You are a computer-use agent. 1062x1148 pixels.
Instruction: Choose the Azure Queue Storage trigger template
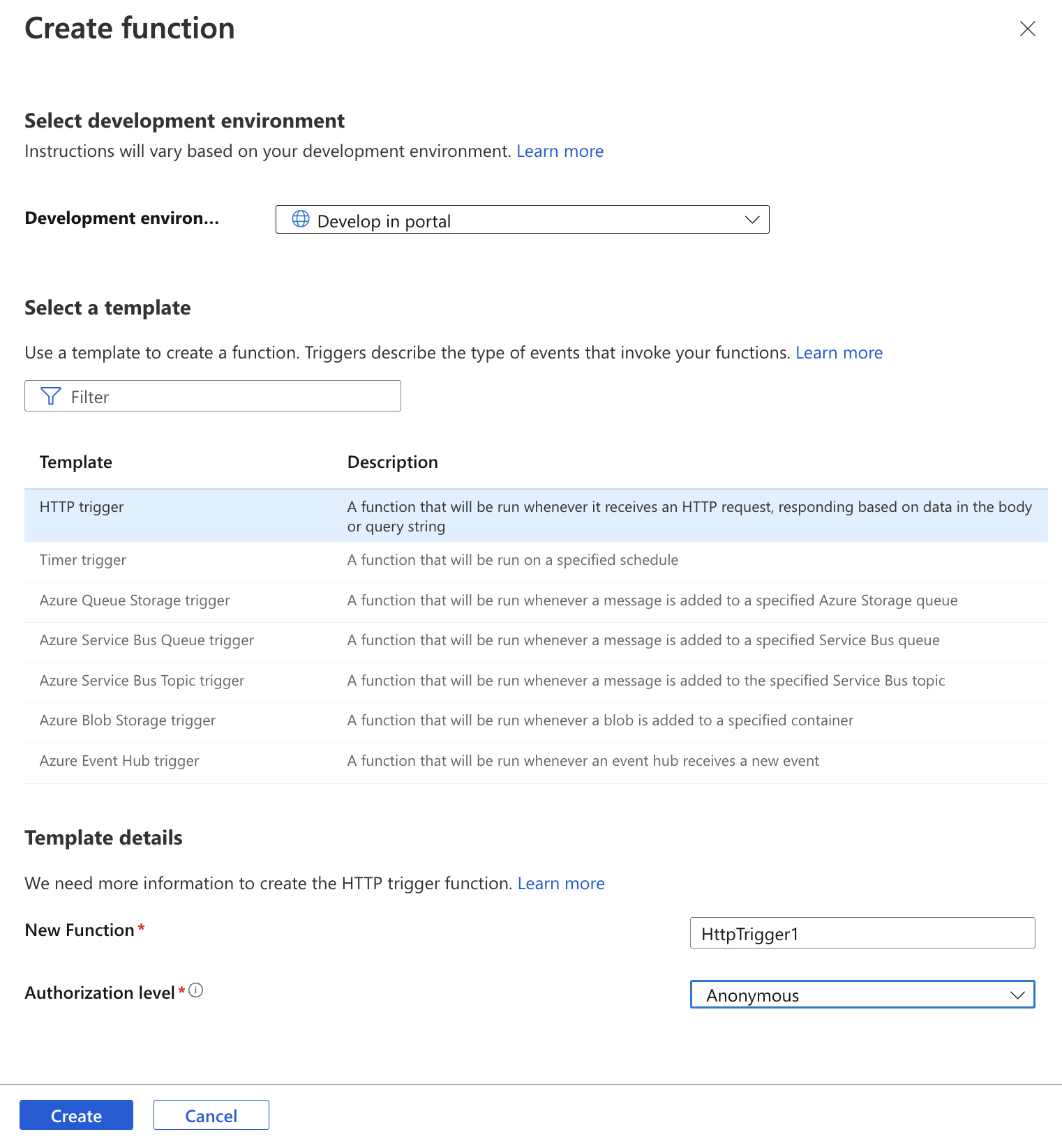pyautogui.click(x=536, y=601)
